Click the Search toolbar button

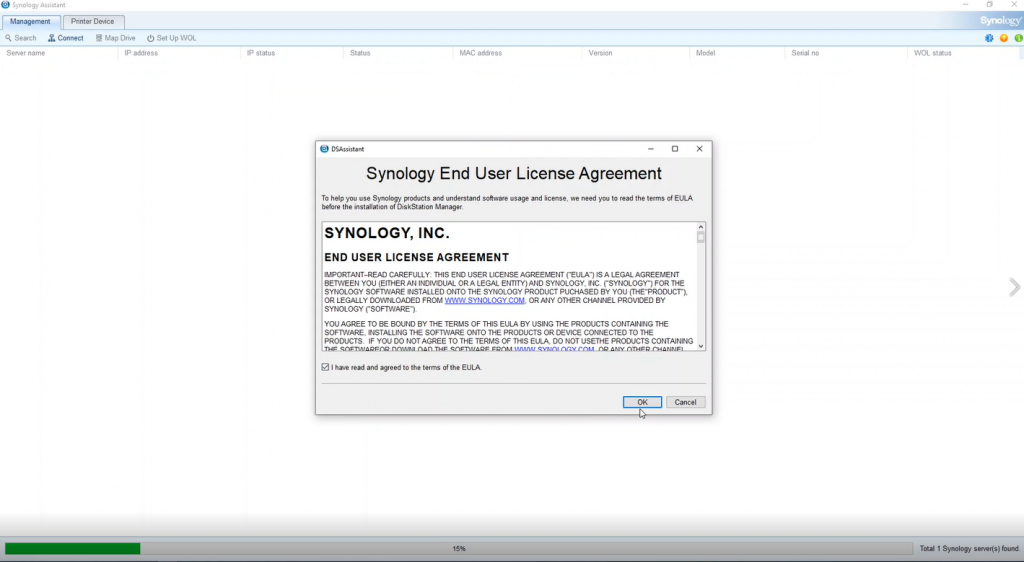[x=20, y=39]
